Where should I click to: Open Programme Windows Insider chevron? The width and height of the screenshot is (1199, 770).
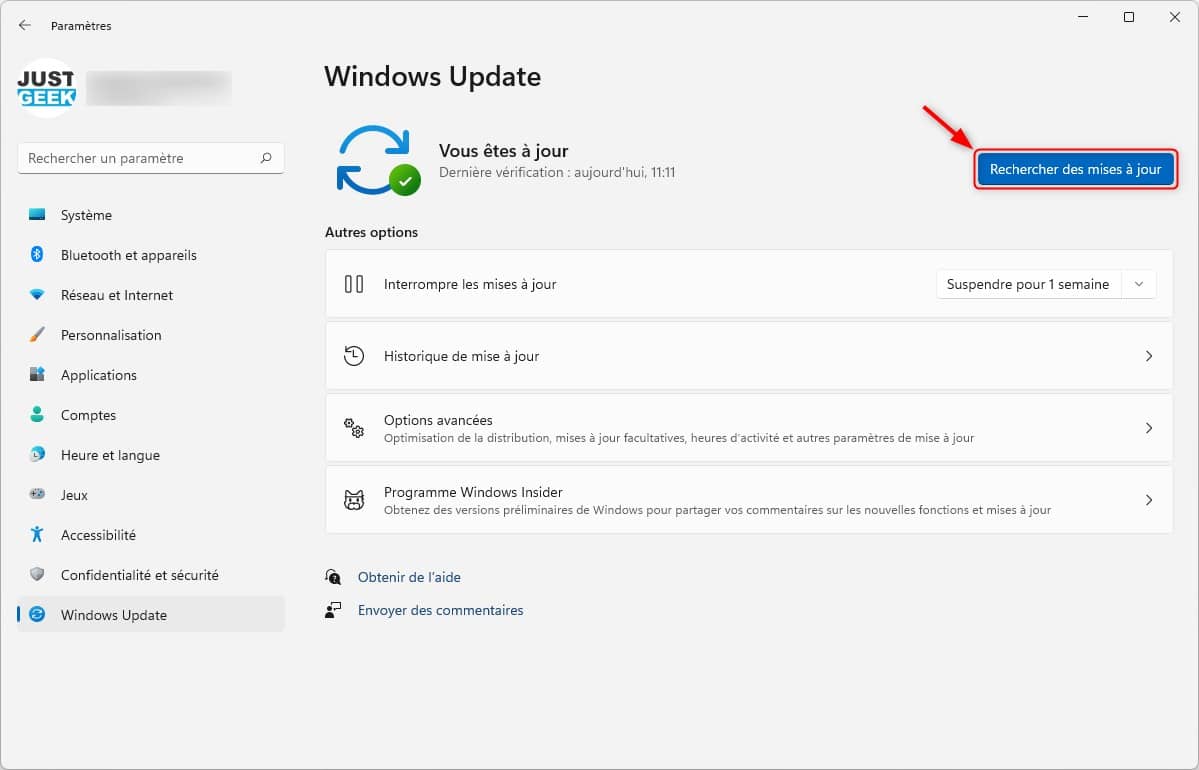(x=1149, y=500)
